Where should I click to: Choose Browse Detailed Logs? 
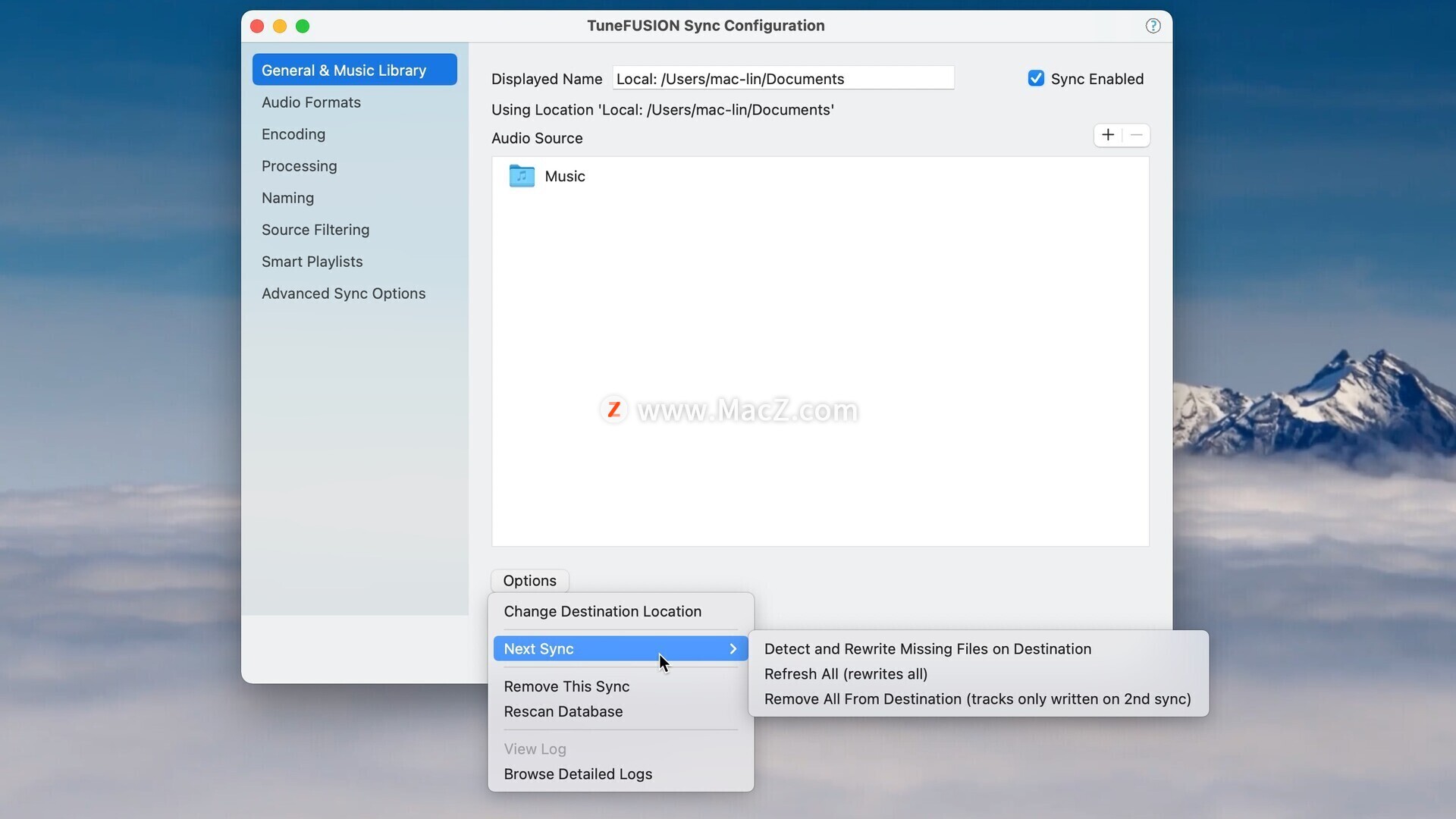[x=620, y=774]
